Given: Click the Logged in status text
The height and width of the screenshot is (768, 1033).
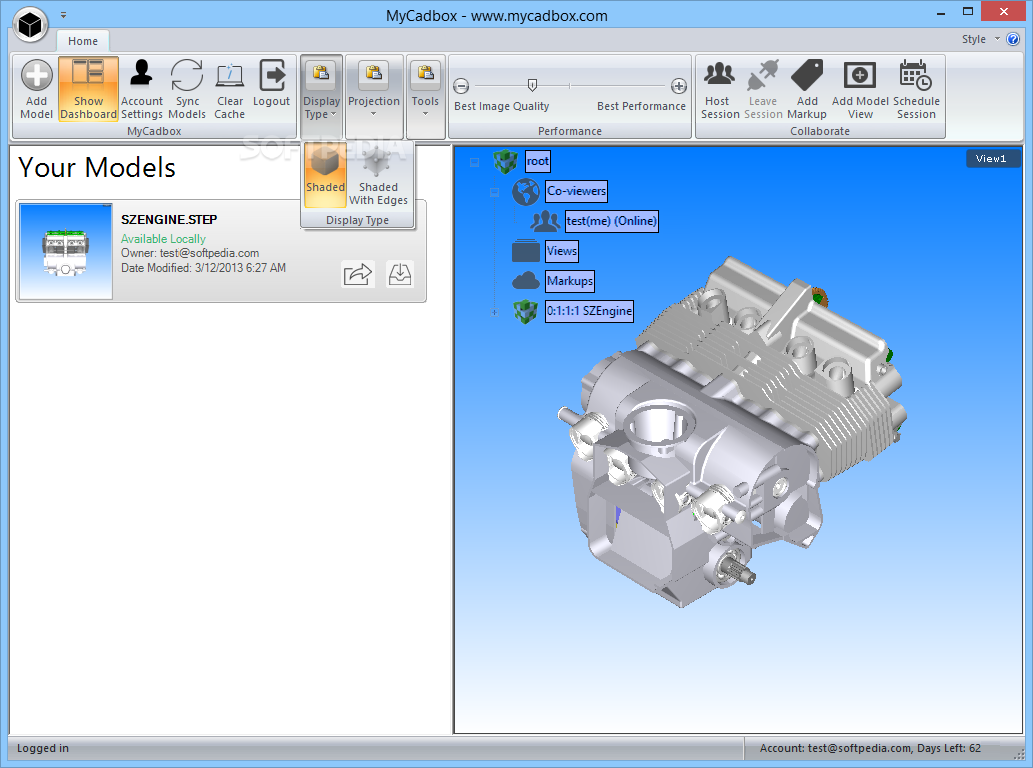Looking at the screenshot, I should click(x=43, y=748).
